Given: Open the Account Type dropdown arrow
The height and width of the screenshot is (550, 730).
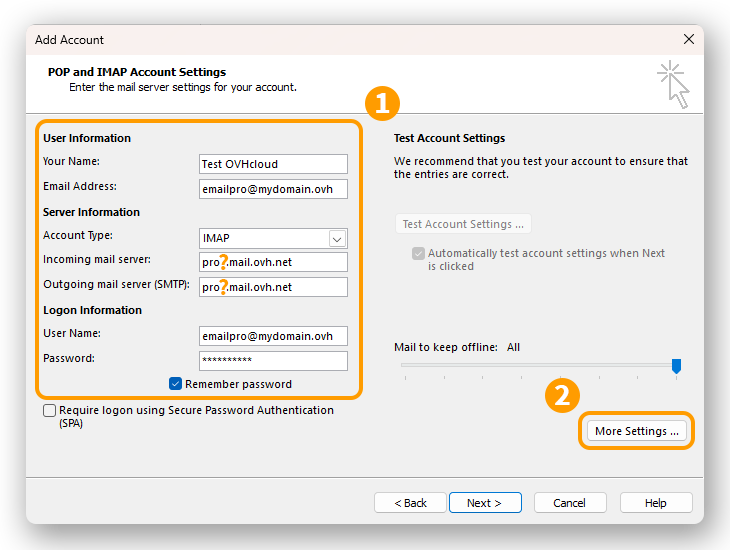Looking at the screenshot, I should 337,238.
